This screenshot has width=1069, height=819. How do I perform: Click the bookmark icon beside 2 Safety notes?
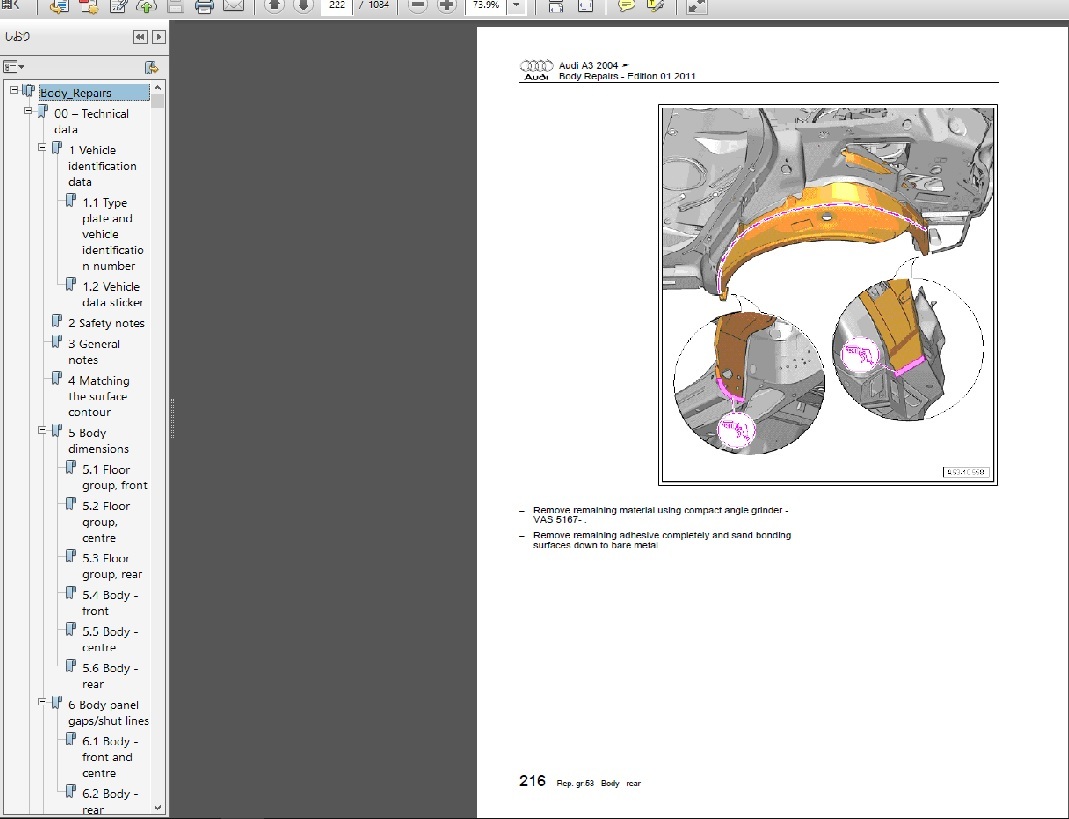coord(57,321)
